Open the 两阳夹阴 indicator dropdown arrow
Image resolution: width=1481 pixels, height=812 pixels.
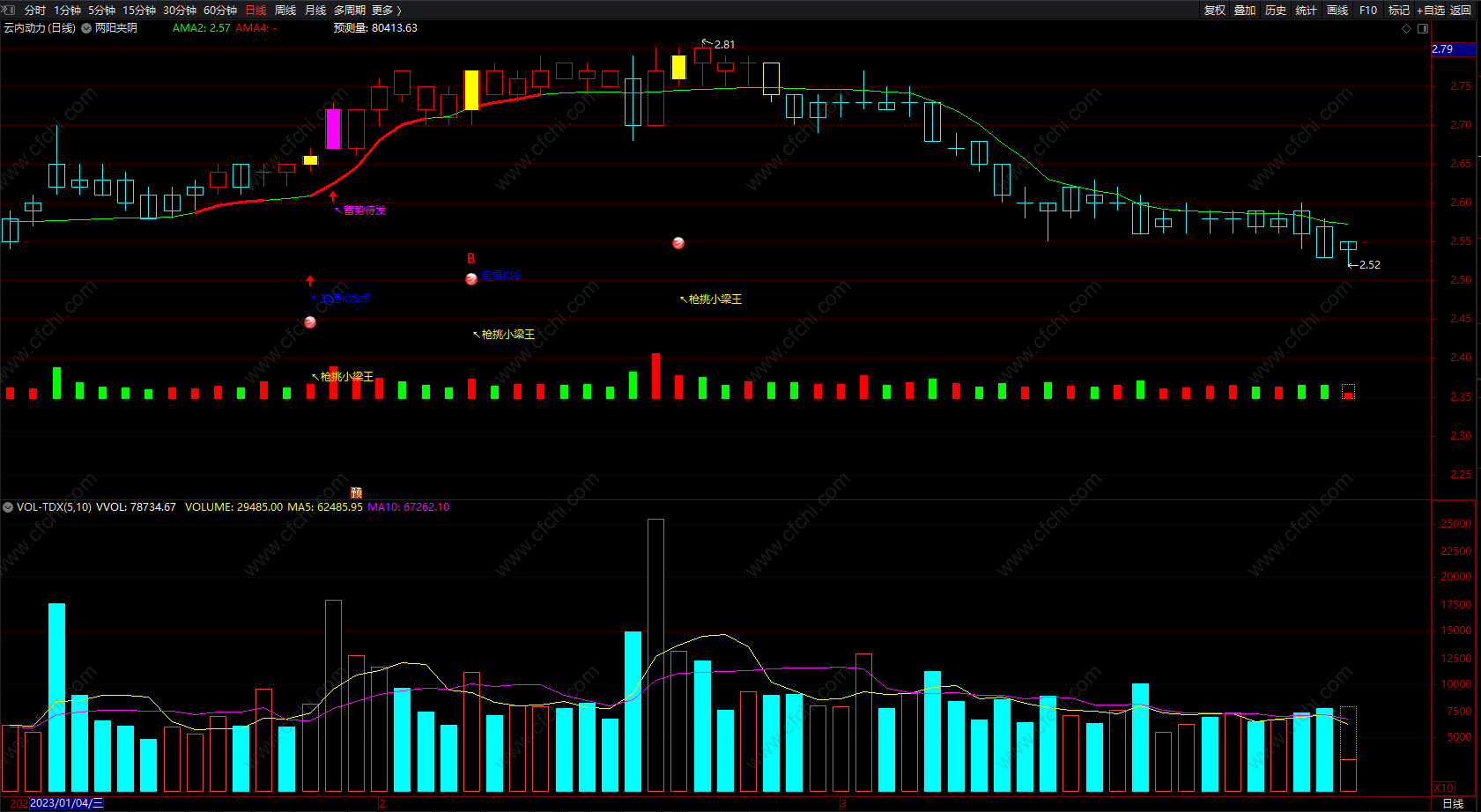click(86, 28)
